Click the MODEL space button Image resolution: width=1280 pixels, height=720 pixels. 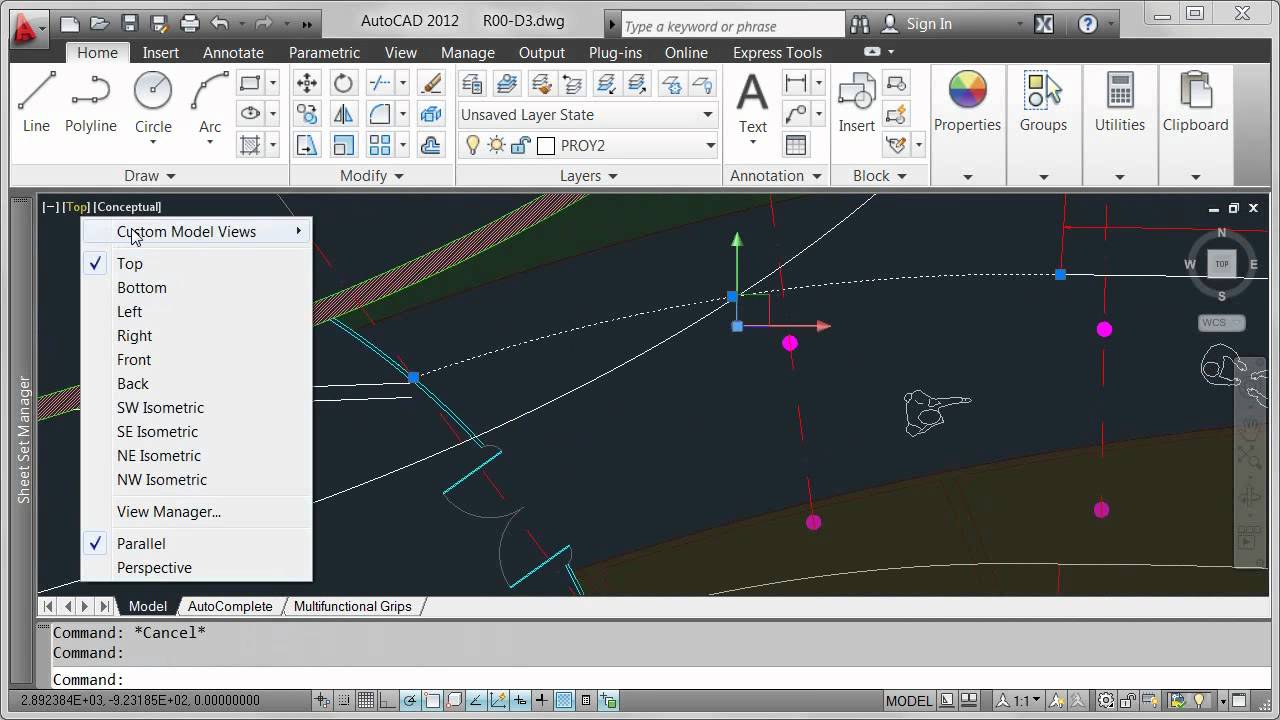909,700
